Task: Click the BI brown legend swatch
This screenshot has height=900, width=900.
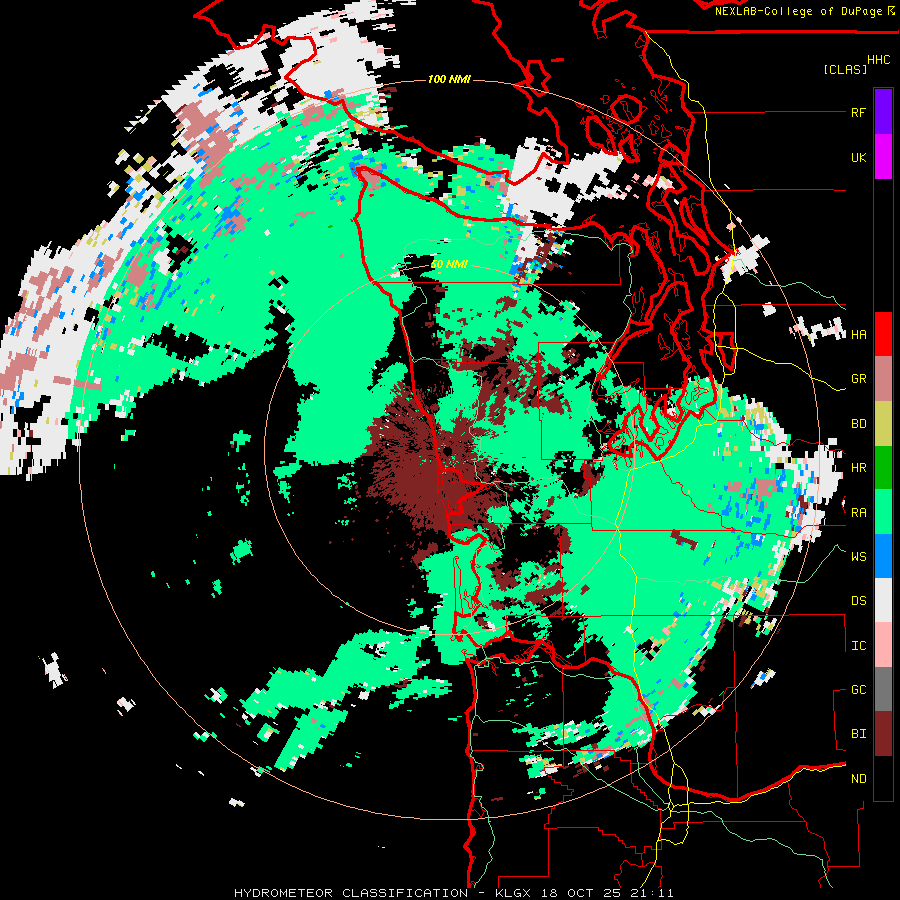Action: [x=883, y=734]
